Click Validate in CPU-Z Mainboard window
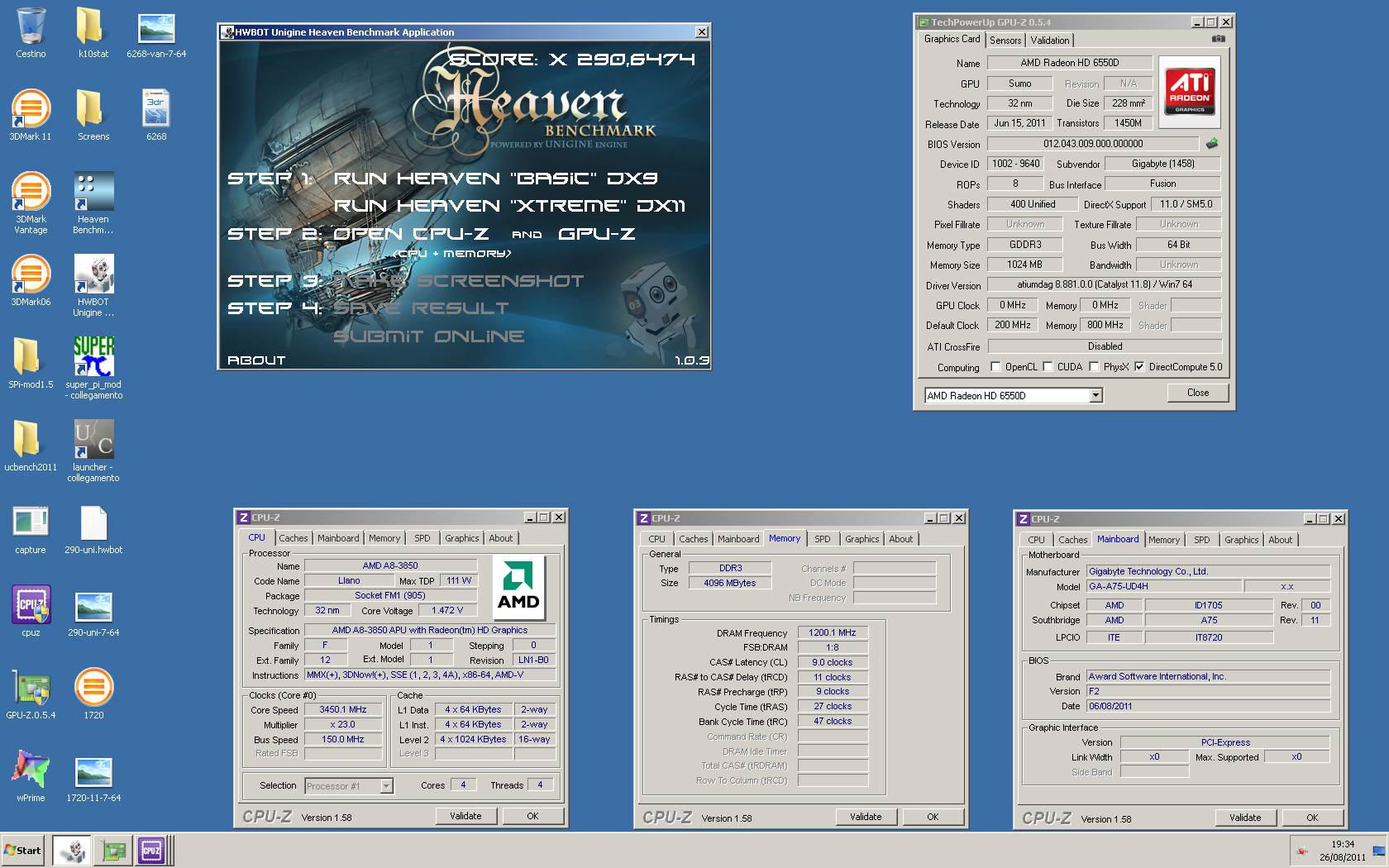This screenshot has height=868, width=1389. [1245, 818]
